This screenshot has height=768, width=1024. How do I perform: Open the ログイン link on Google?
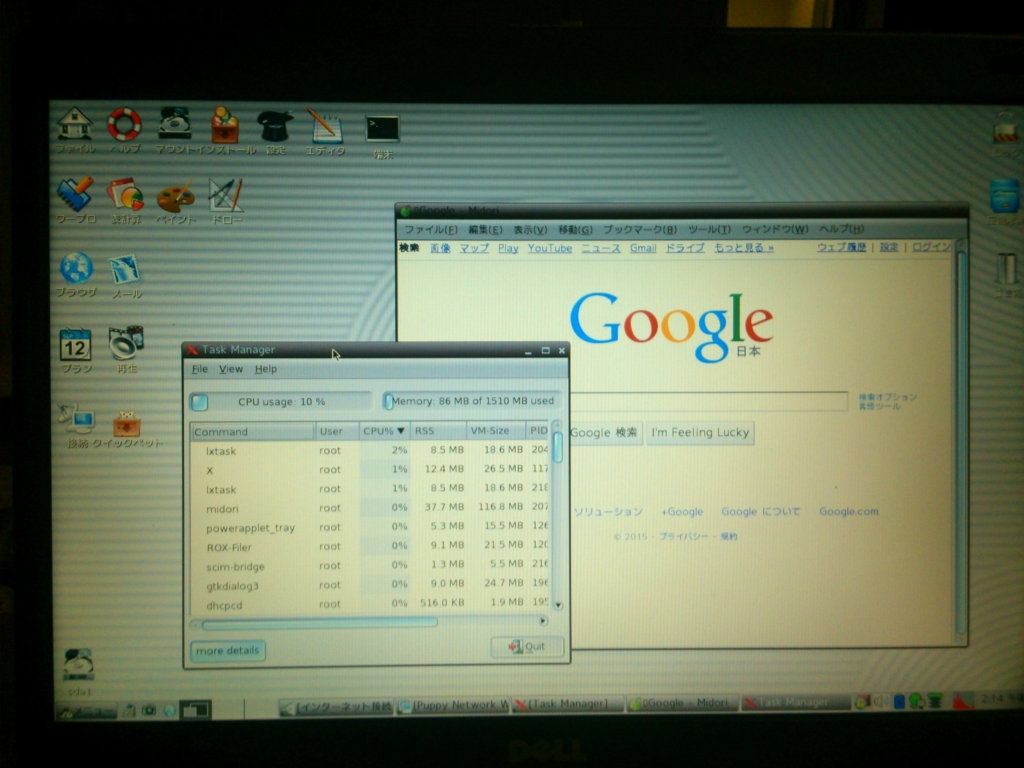931,247
